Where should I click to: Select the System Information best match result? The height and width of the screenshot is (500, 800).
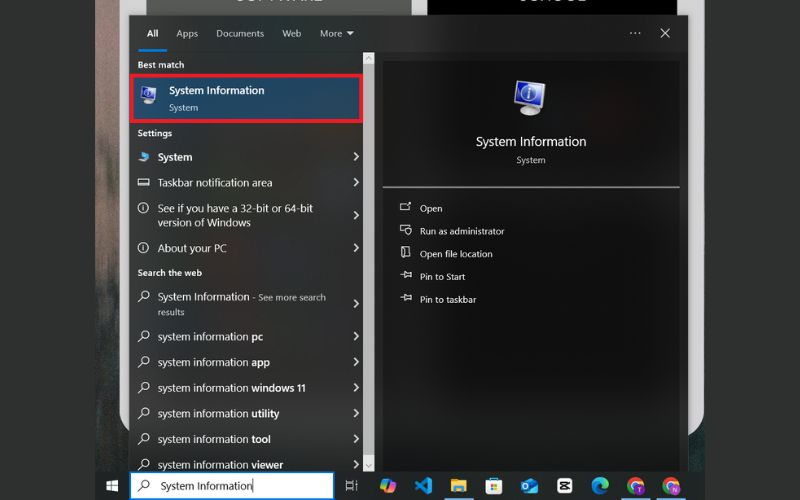(x=246, y=98)
